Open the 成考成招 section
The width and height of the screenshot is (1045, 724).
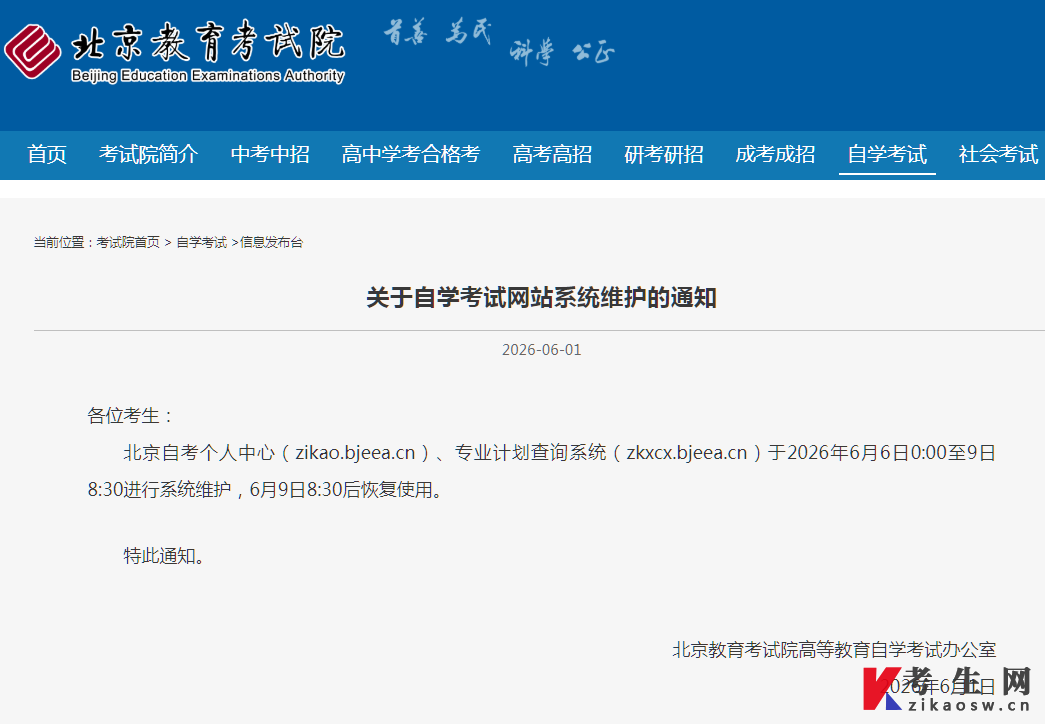pos(775,154)
